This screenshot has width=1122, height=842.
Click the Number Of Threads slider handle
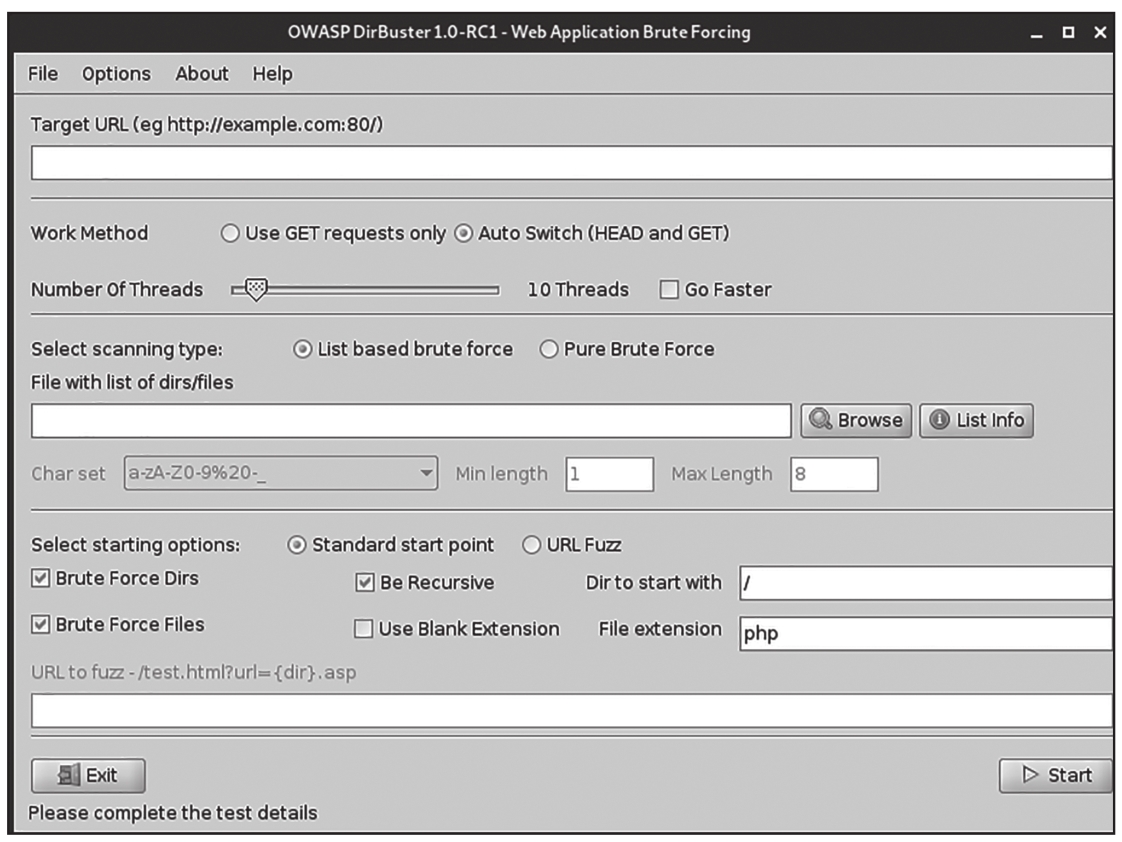[257, 290]
